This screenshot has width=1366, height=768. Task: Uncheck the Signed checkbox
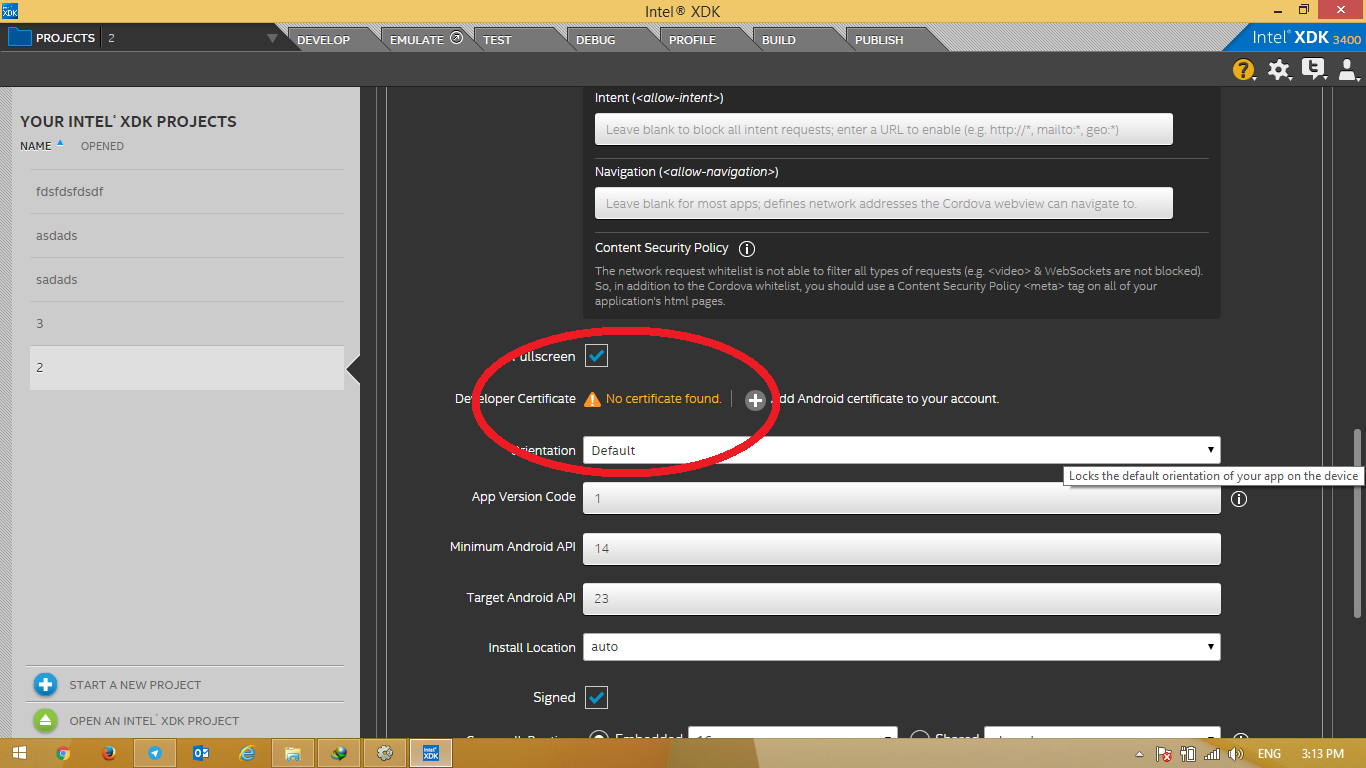point(596,697)
